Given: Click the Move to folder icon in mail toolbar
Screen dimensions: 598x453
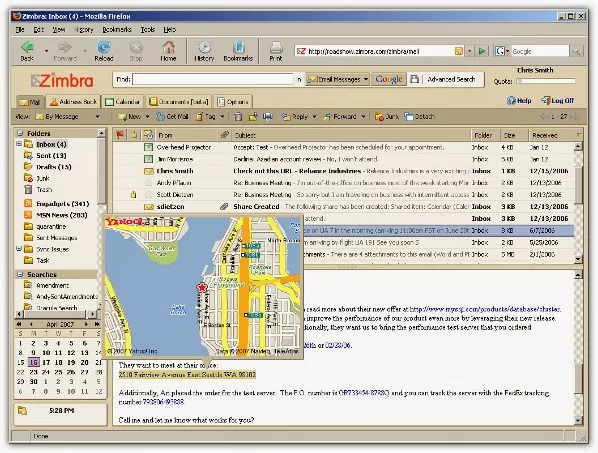Looking at the screenshot, I should click(253, 117).
